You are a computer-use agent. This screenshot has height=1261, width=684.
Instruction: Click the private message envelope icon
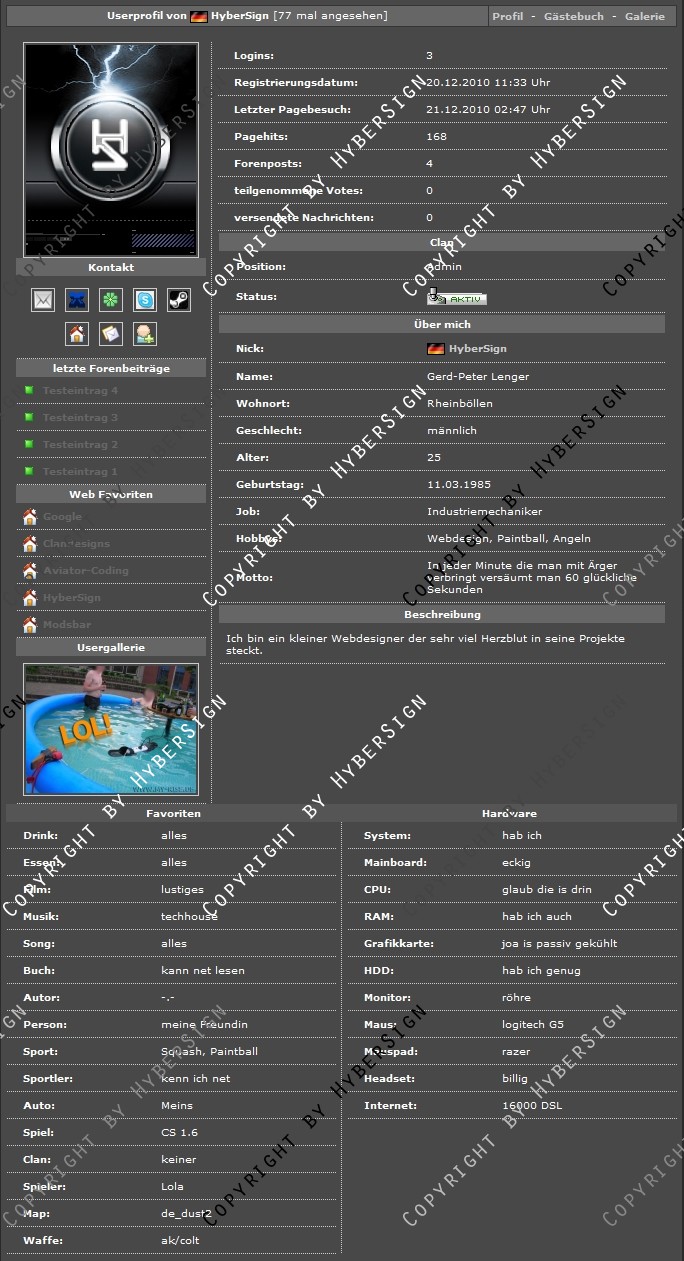[111, 334]
